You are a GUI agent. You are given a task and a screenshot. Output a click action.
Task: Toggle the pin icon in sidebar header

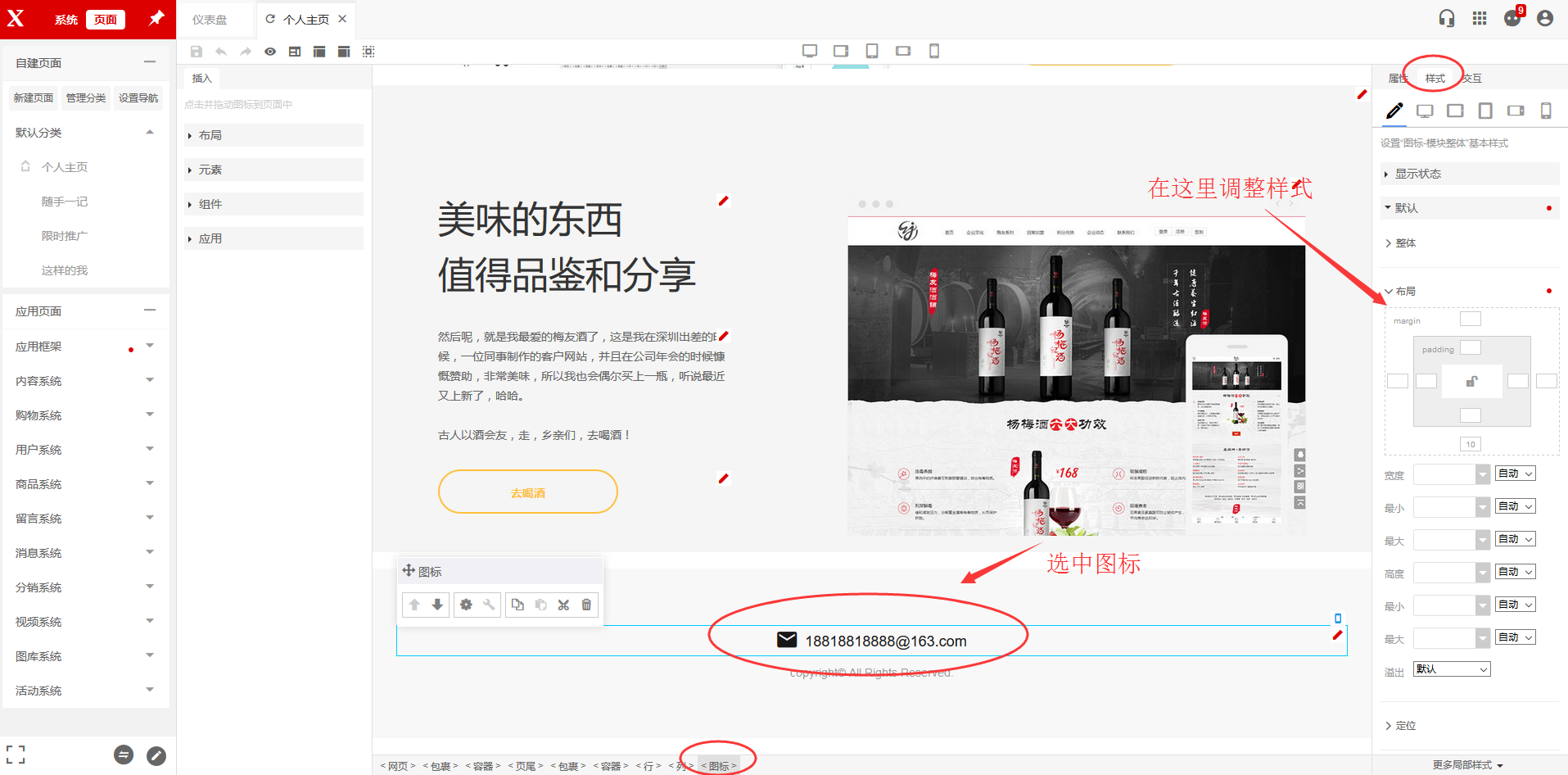(156, 18)
